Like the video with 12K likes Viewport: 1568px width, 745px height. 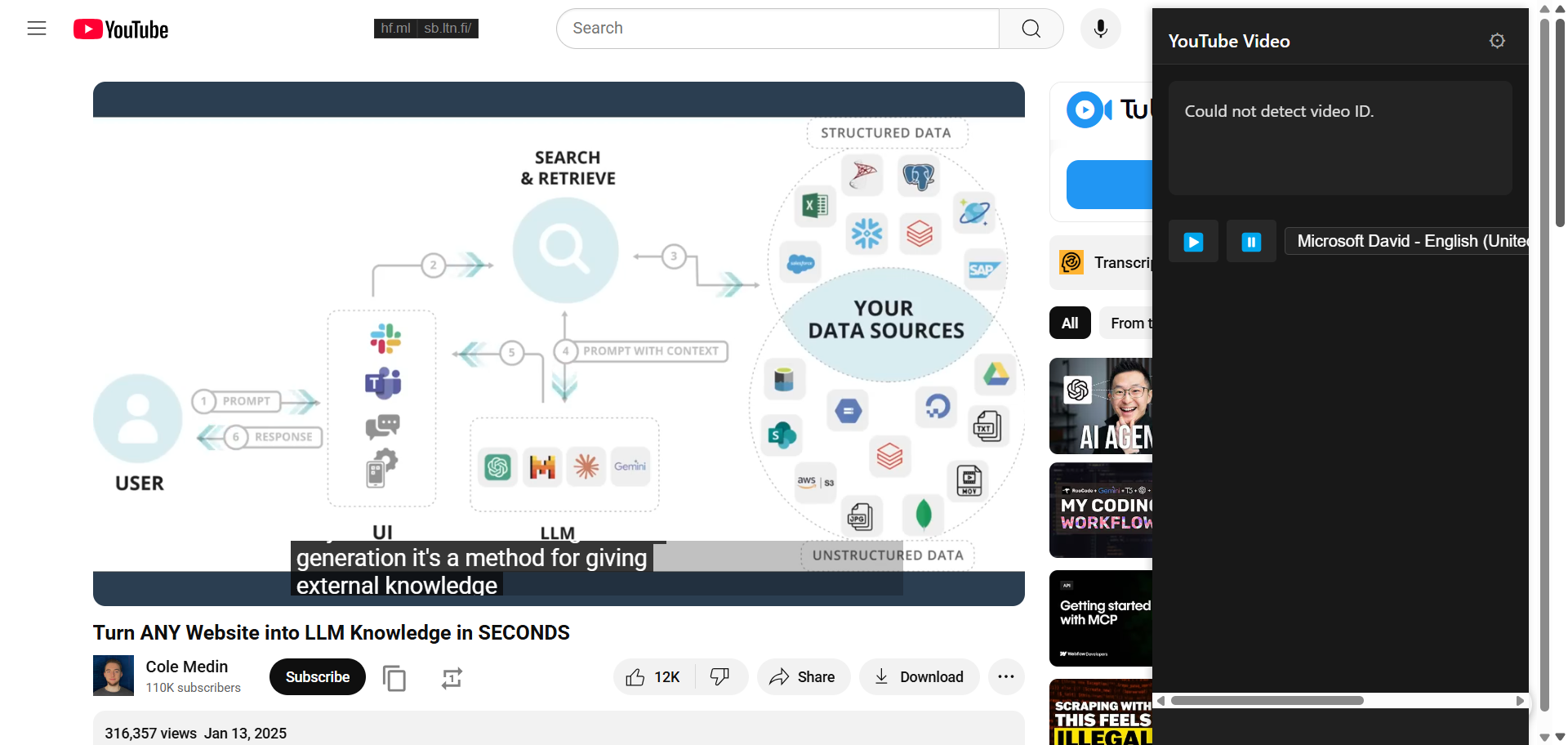click(653, 677)
